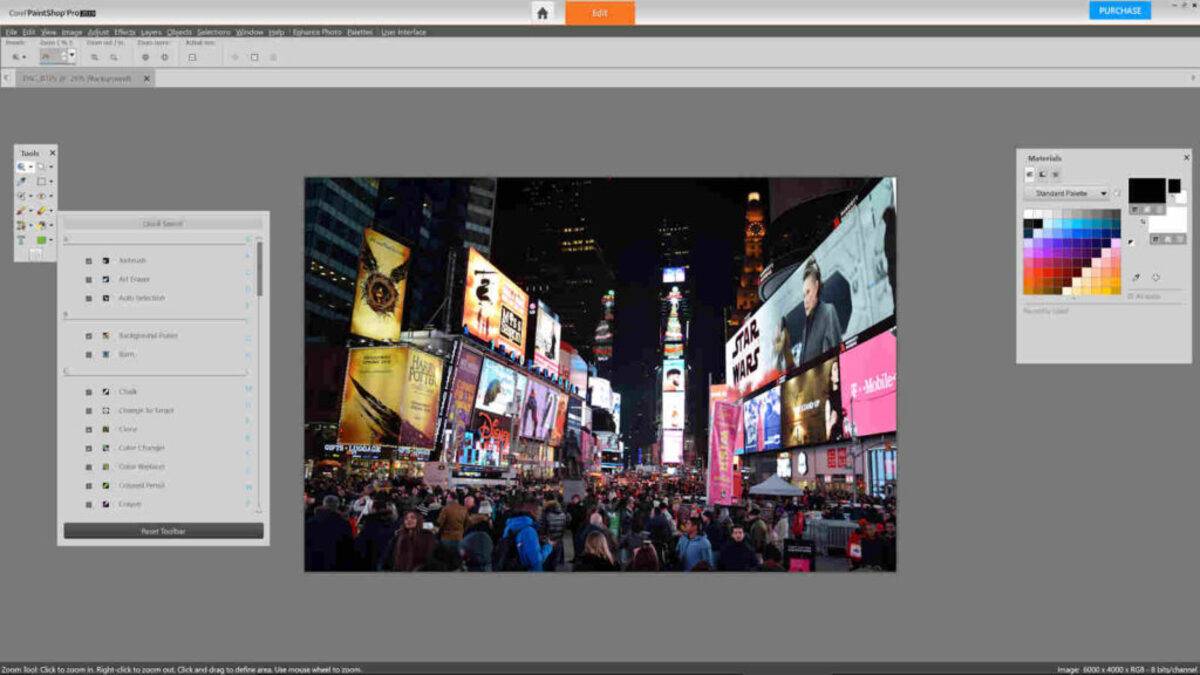Select the green shape tool in Tools palette
This screenshot has height=675, width=1200.
tap(42, 240)
